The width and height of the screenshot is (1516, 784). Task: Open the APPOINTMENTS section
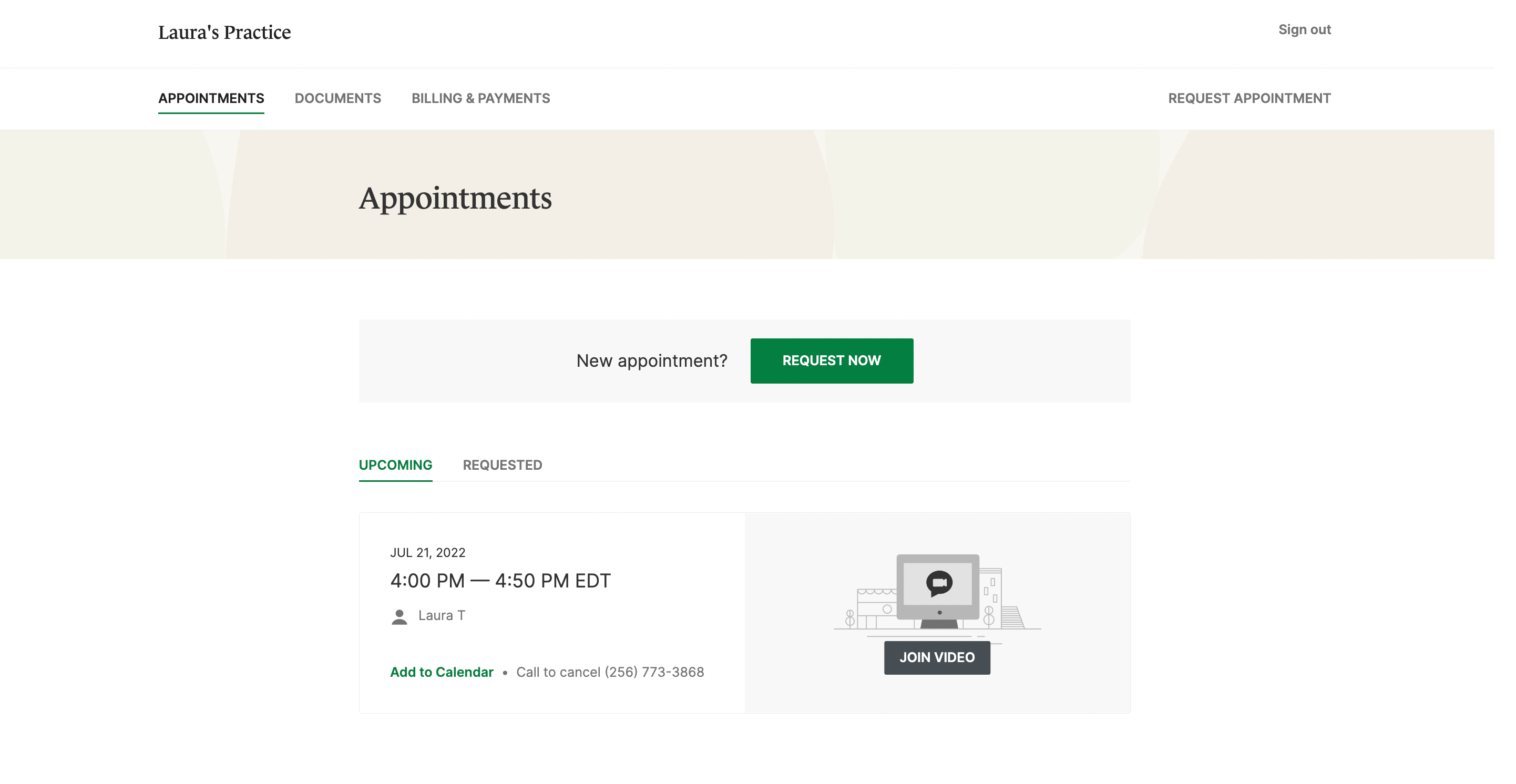(211, 98)
